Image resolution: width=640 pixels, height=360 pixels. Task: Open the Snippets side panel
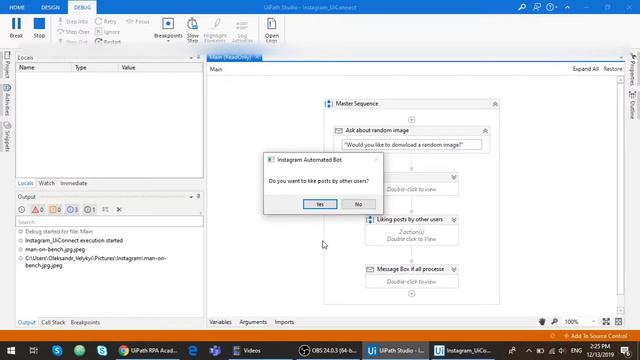pos(7,136)
